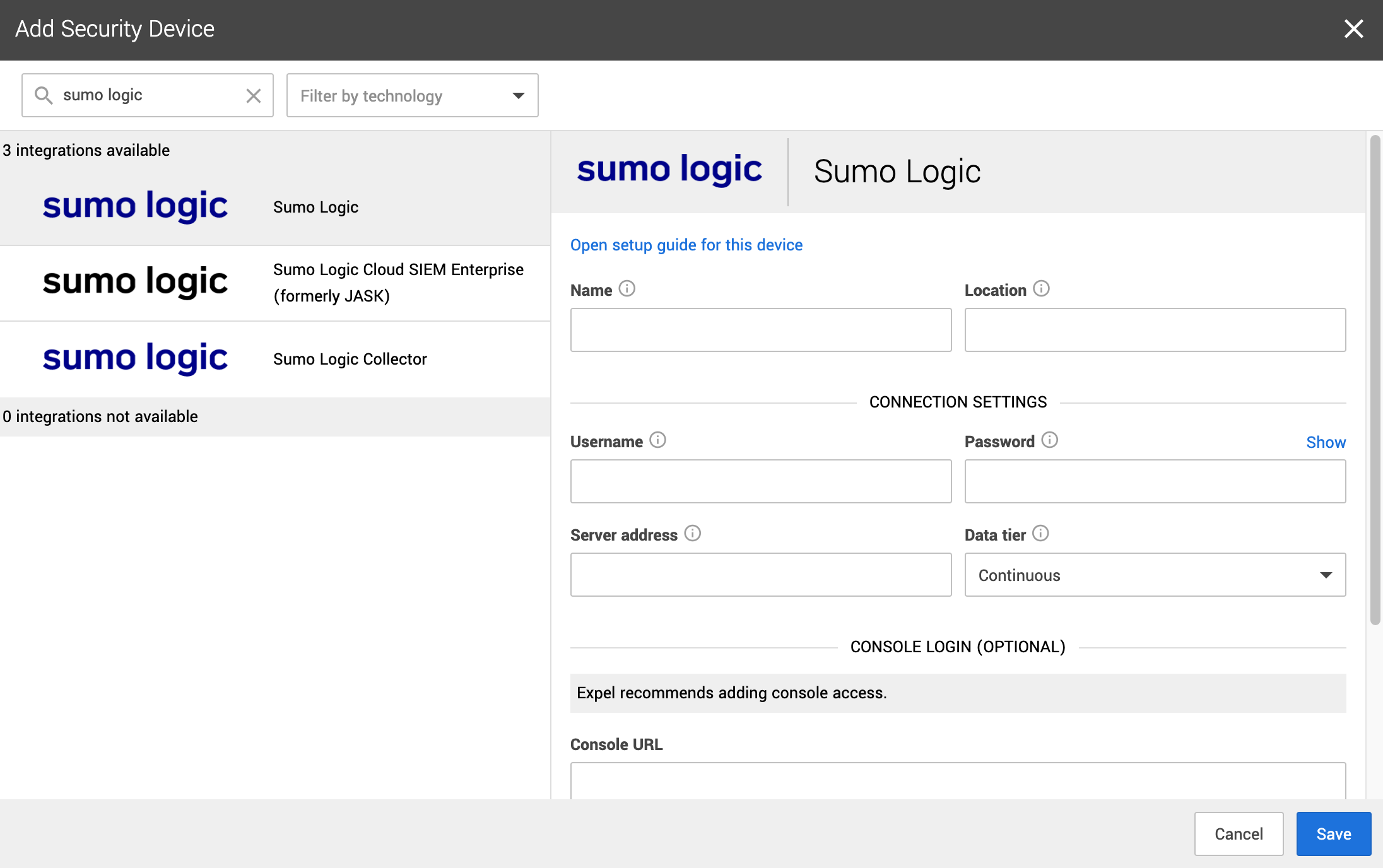Viewport: 1383px width, 868px height.
Task: Select Sumo Logic Cloud SIEM Enterprise
Action: coord(274,282)
